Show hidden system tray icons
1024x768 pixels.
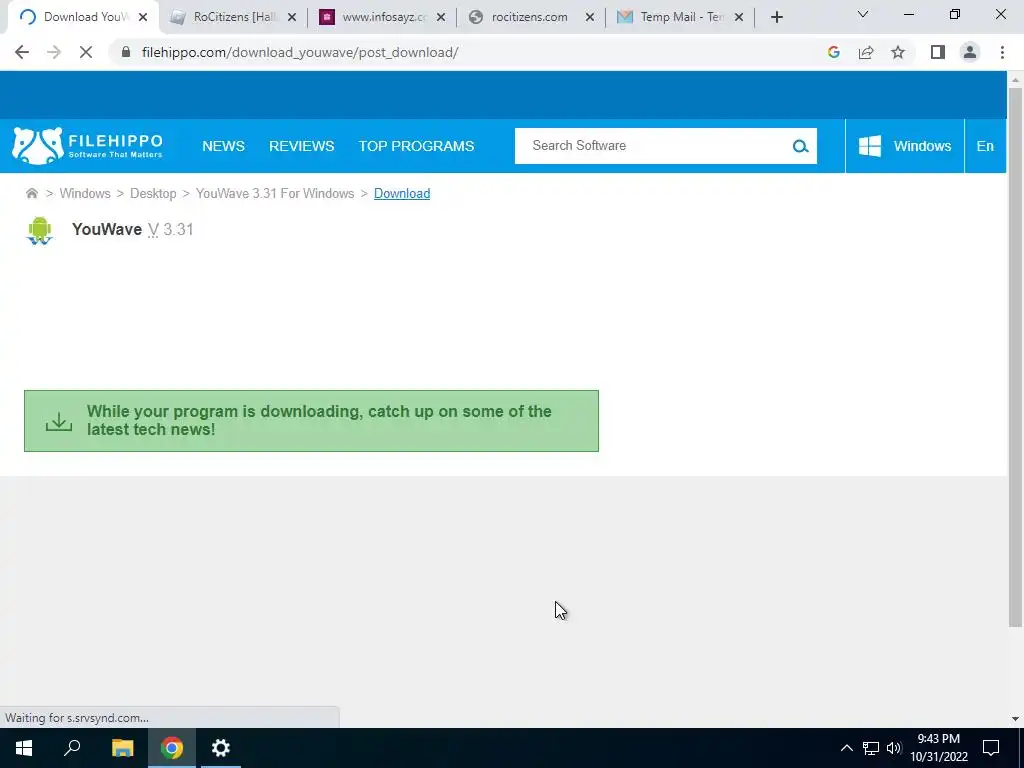[846, 748]
